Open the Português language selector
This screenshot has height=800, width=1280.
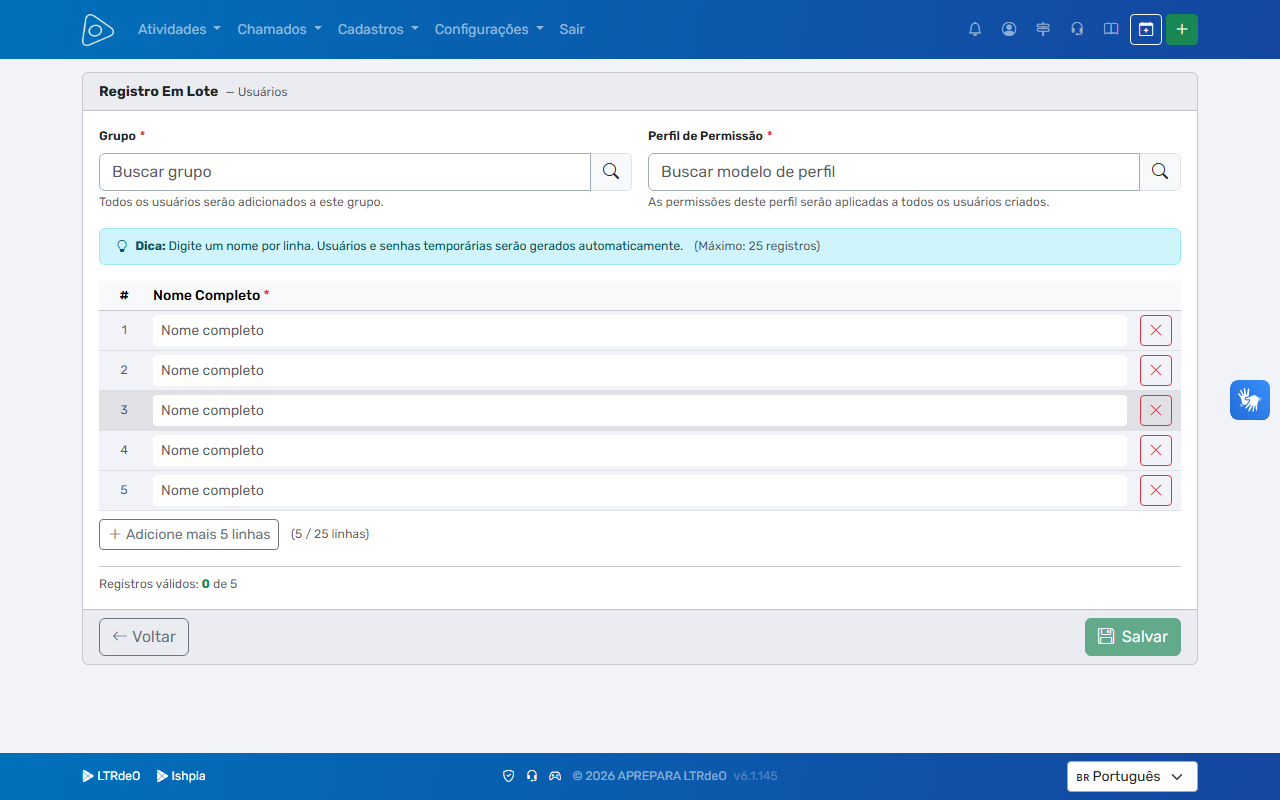point(1132,777)
